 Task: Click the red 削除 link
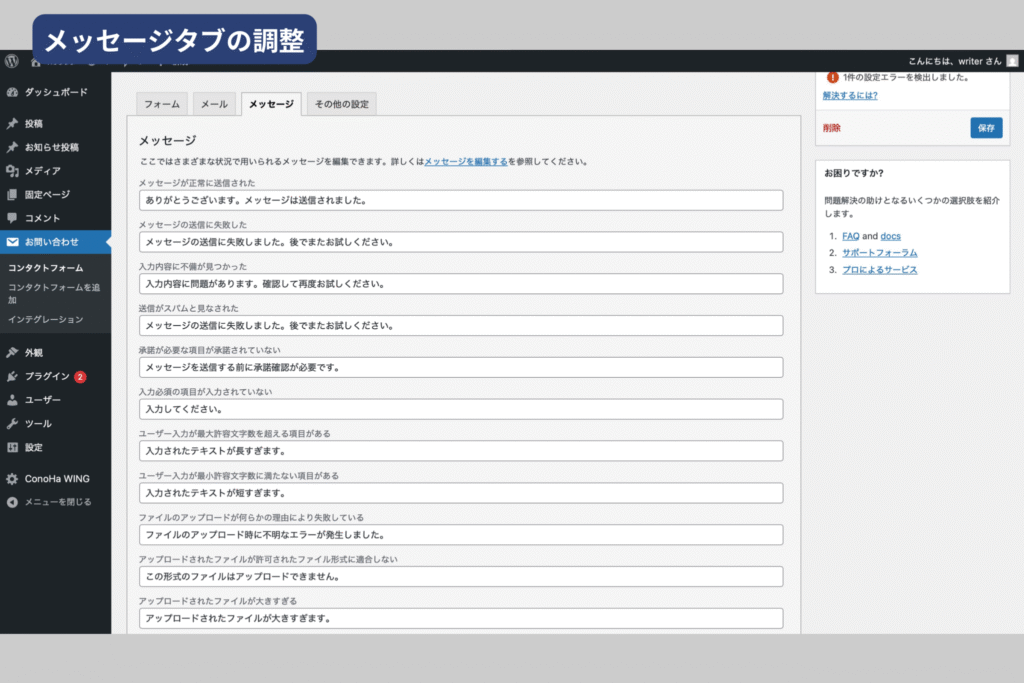(x=832, y=128)
